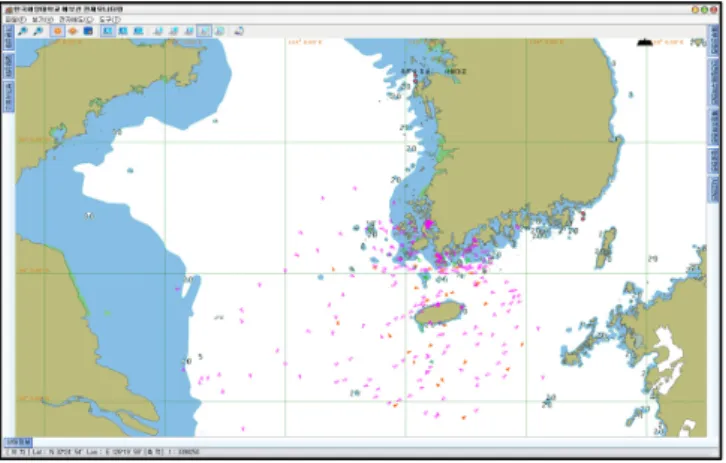
Task: Click the dark blue square toolbar icon
Action: [x=88, y=31]
